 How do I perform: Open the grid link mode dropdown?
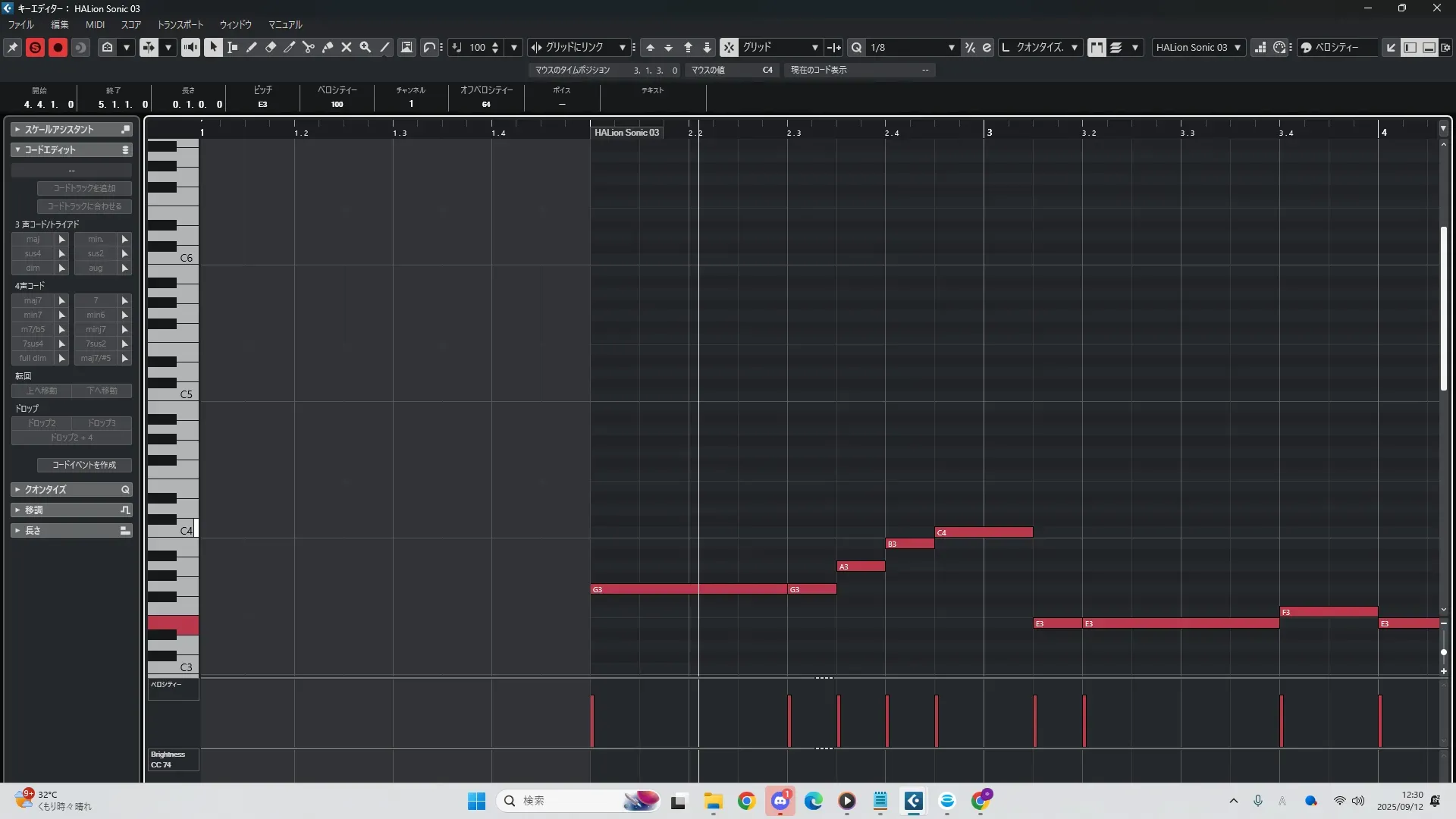click(x=622, y=47)
